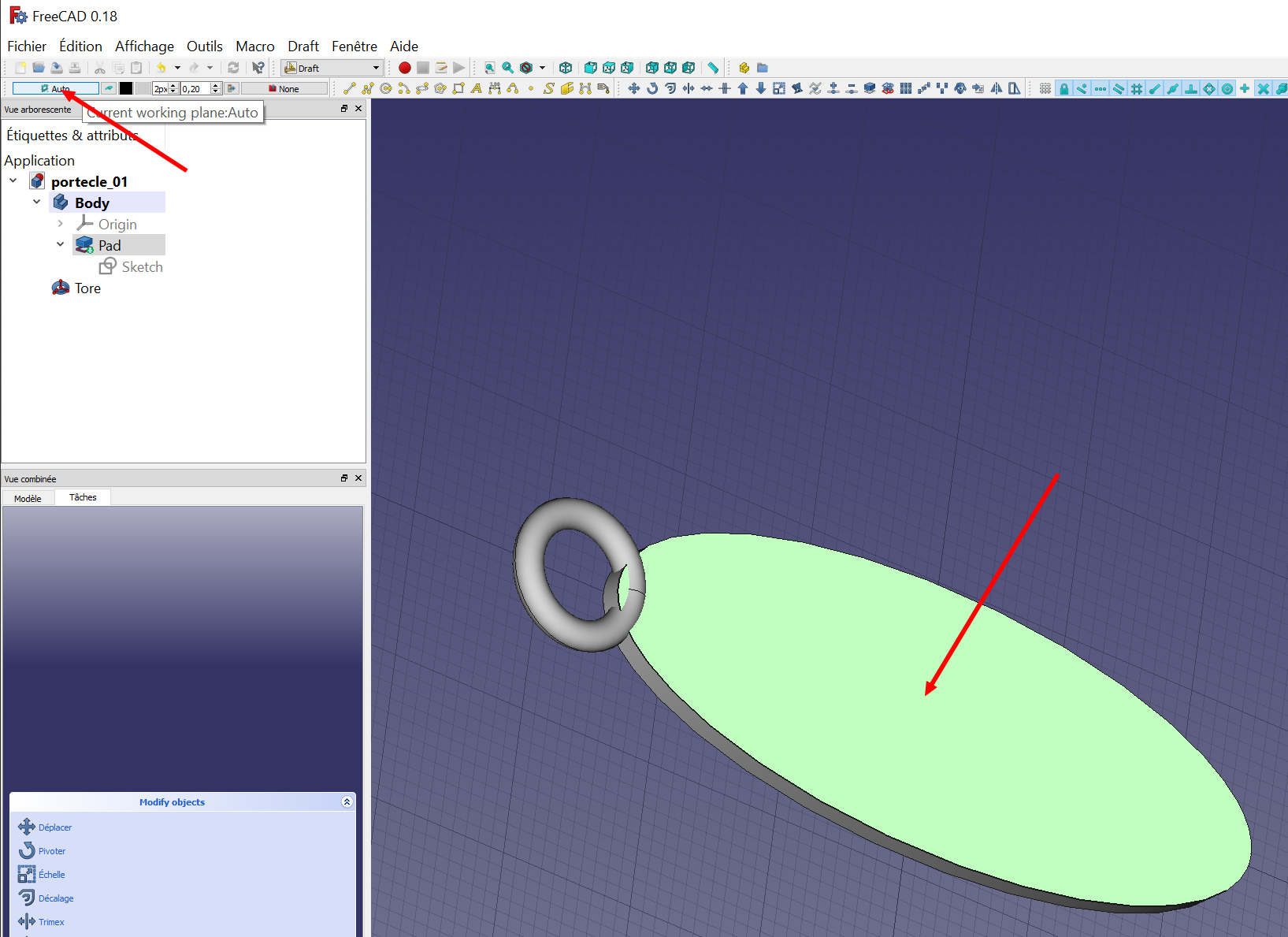Select the Draft Circle tool

click(386, 88)
